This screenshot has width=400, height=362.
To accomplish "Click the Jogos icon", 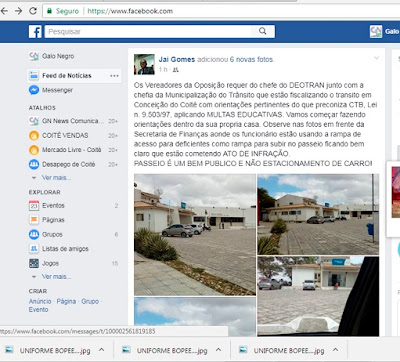I will click(x=34, y=263).
